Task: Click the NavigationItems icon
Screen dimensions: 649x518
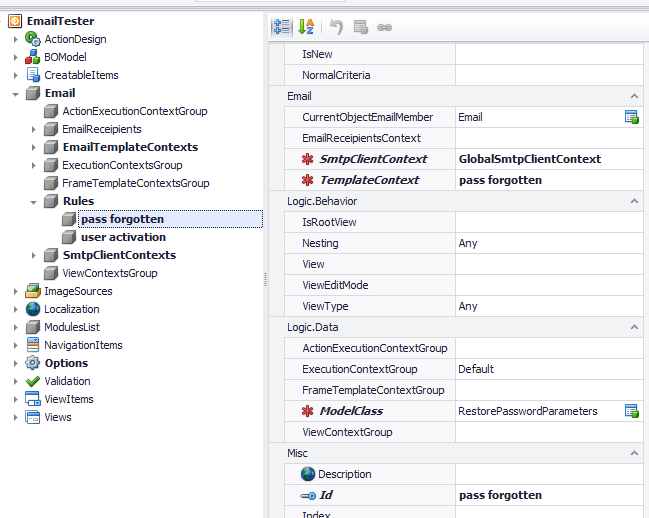Action: [33, 345]
